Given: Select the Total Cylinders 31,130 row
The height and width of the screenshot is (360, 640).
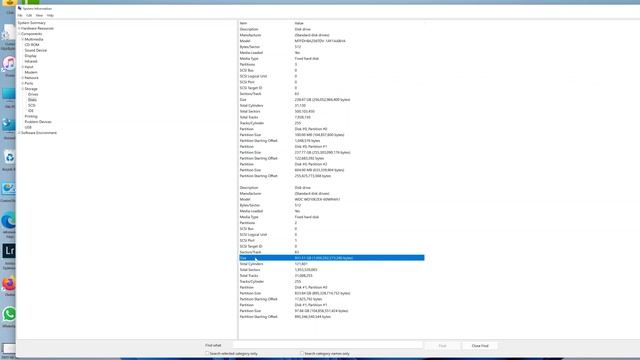Looking at the screenshot, I should point(331,106).
